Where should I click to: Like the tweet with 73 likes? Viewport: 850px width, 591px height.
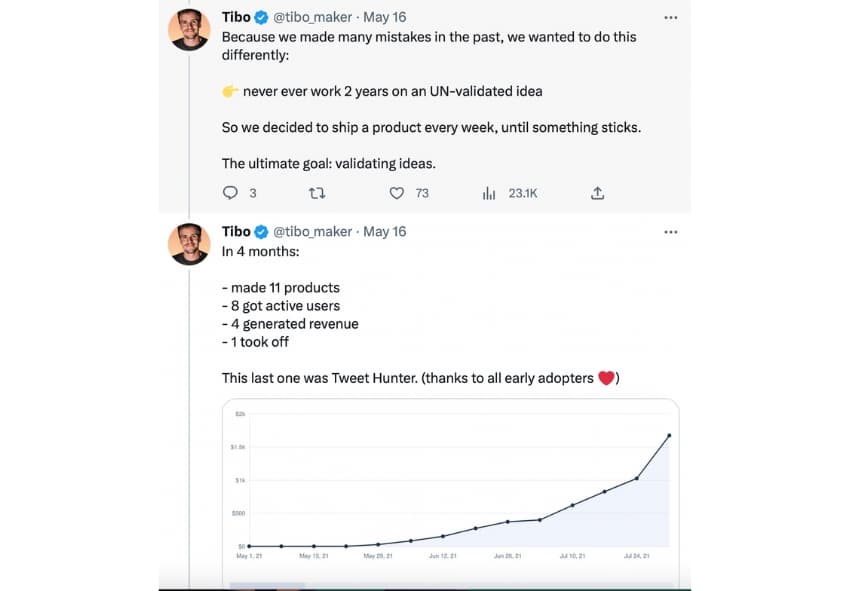click(x=396, y=193)
